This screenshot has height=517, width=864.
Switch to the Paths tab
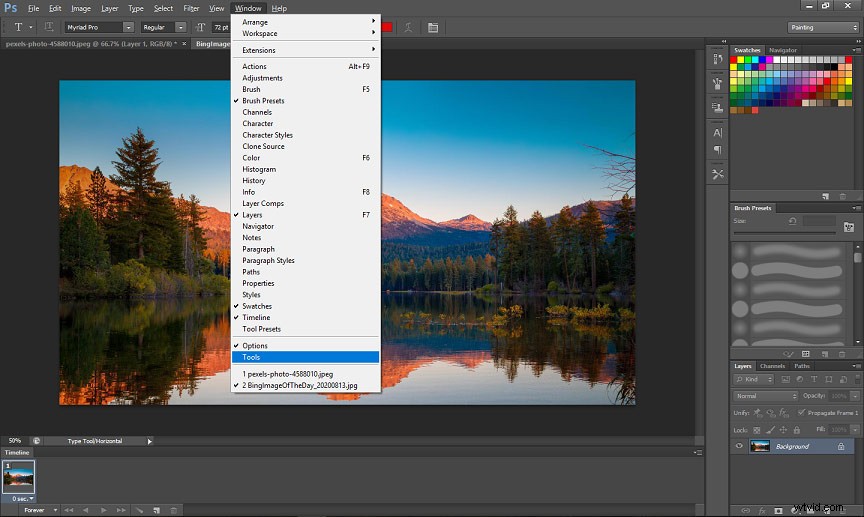[x=802, y=366]
